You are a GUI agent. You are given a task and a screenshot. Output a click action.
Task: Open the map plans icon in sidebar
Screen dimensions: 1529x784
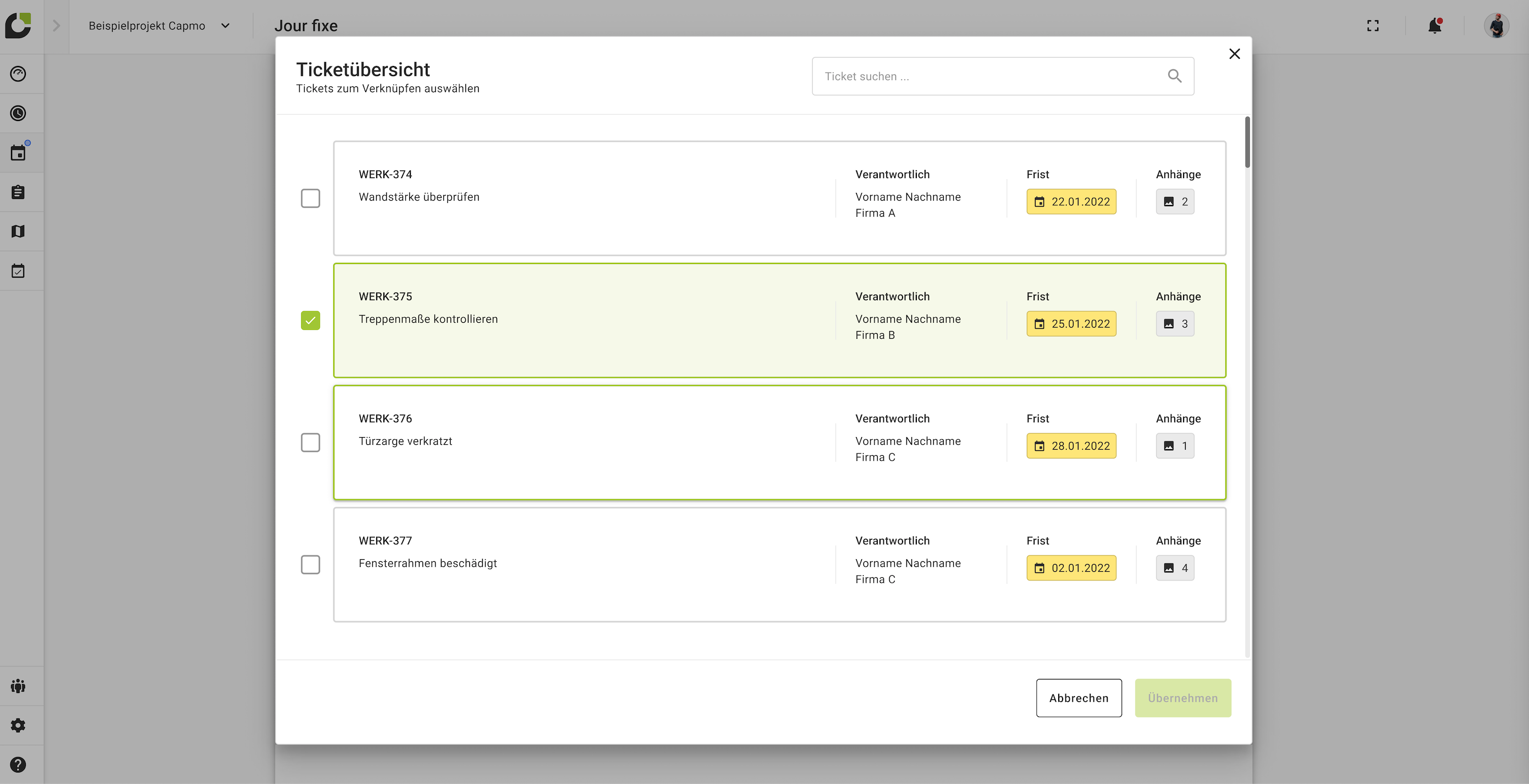coord(18,231)
